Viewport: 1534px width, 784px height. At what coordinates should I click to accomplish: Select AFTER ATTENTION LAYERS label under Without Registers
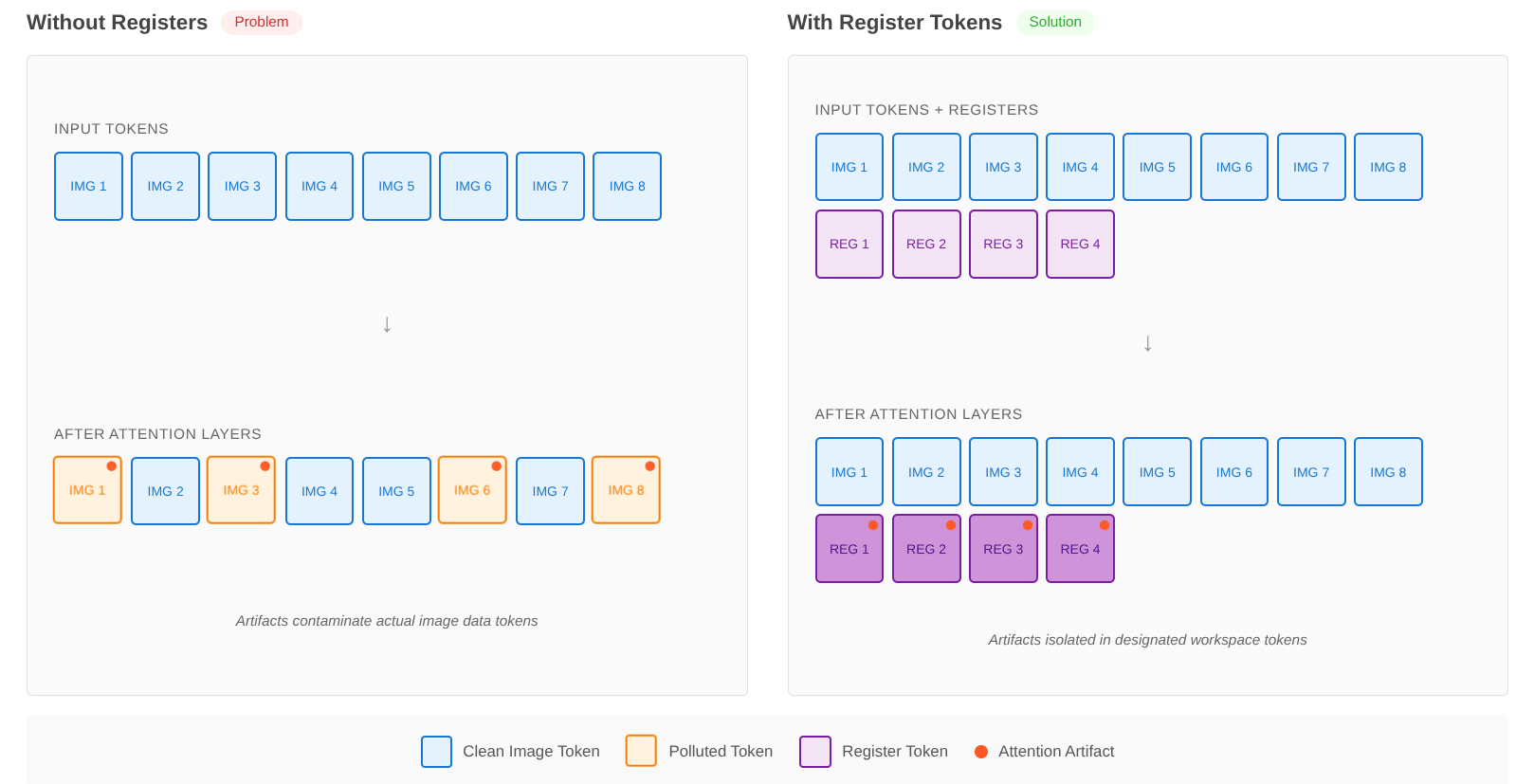[157, 434]
